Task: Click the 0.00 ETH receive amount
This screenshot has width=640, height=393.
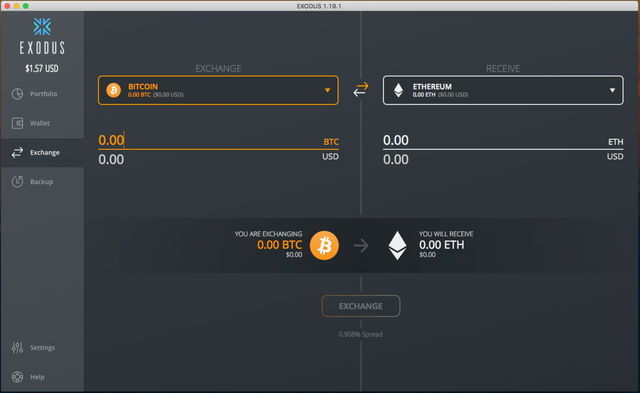Action: pyautogui.click(x=442, y=245)
